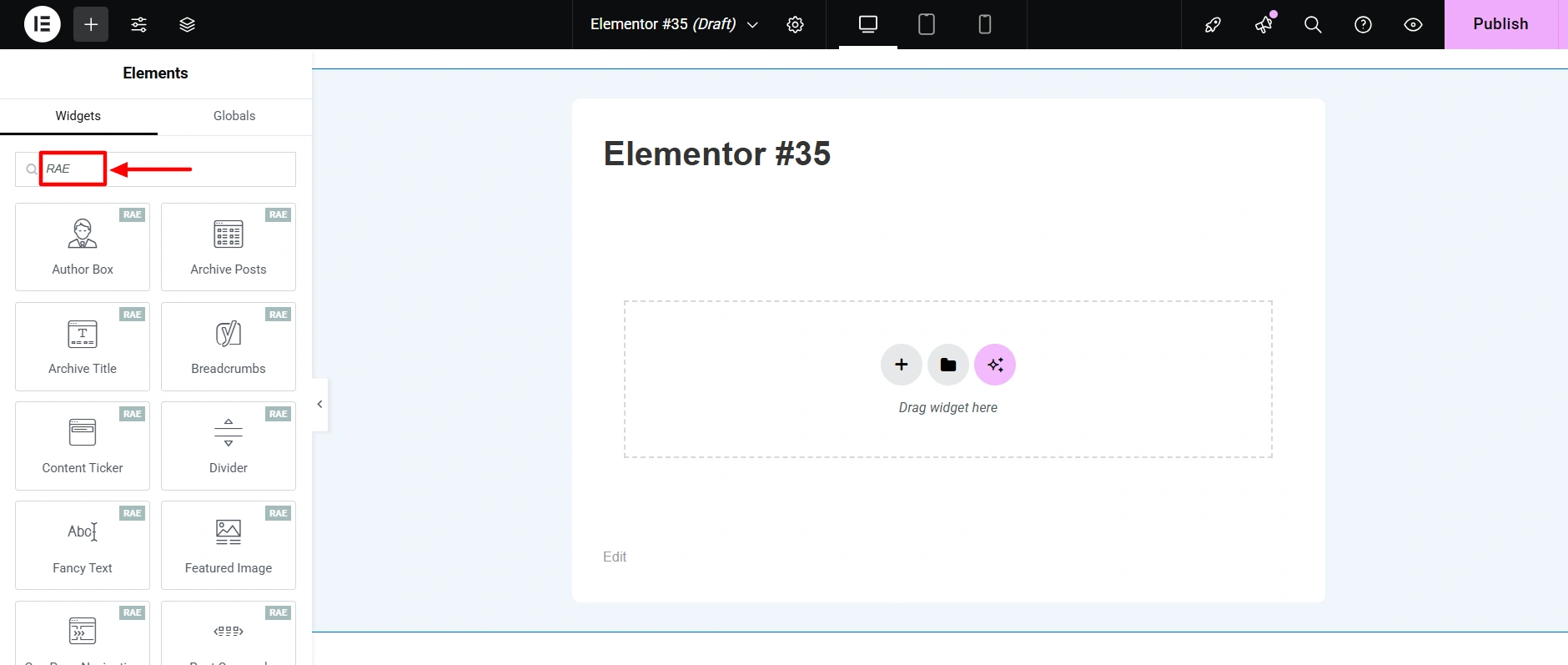Open the Finder search icon
Viewport: 1568px width, 665px height.
[1313, 24]
